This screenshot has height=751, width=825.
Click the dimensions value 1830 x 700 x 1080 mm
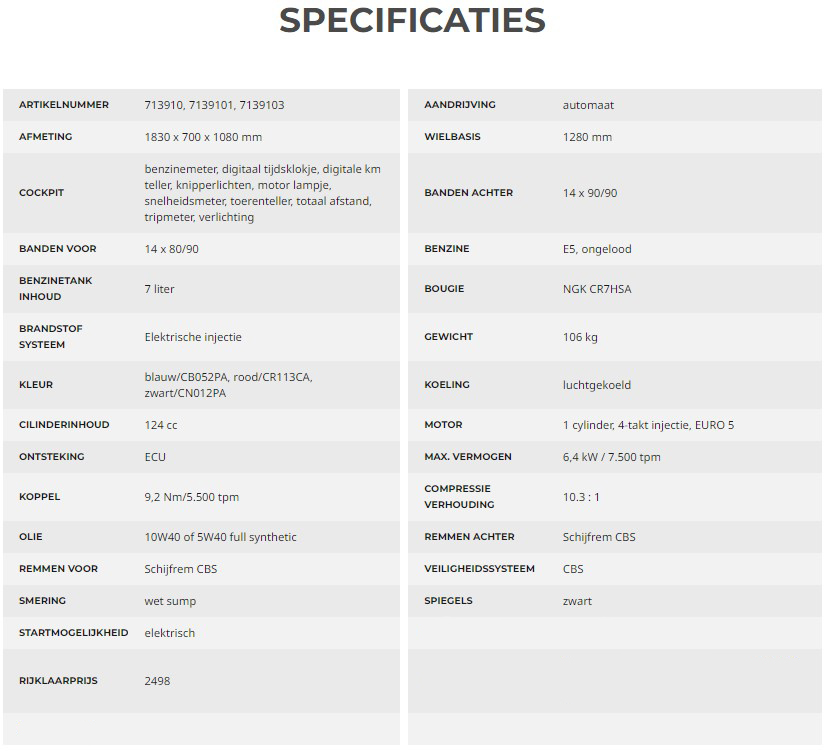tap(203, 137)
